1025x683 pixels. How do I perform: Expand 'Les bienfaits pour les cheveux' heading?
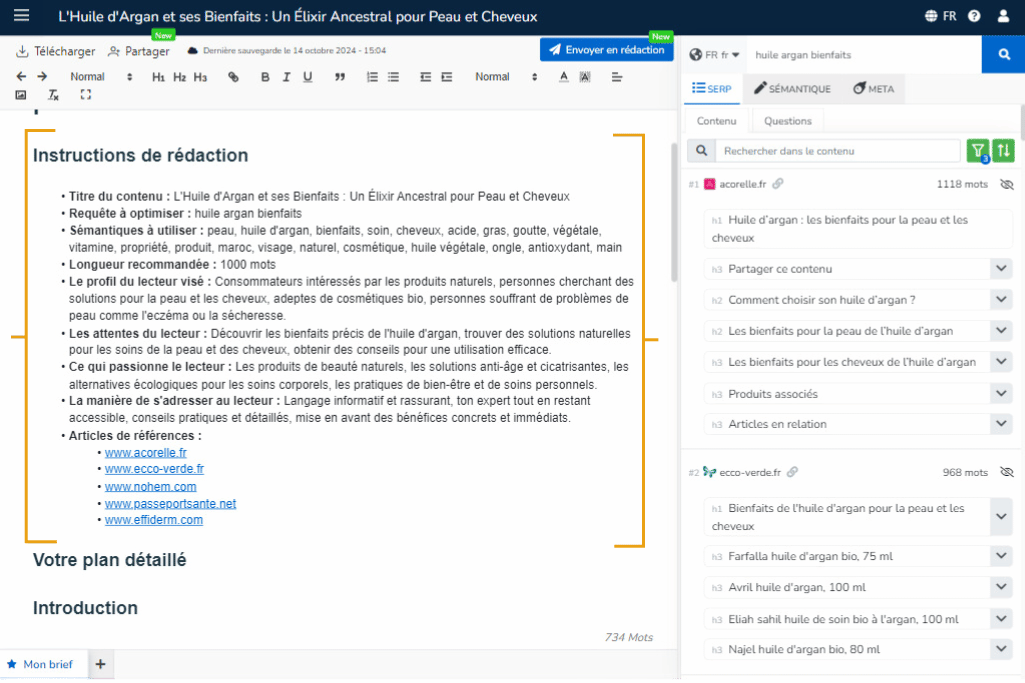1001,362
